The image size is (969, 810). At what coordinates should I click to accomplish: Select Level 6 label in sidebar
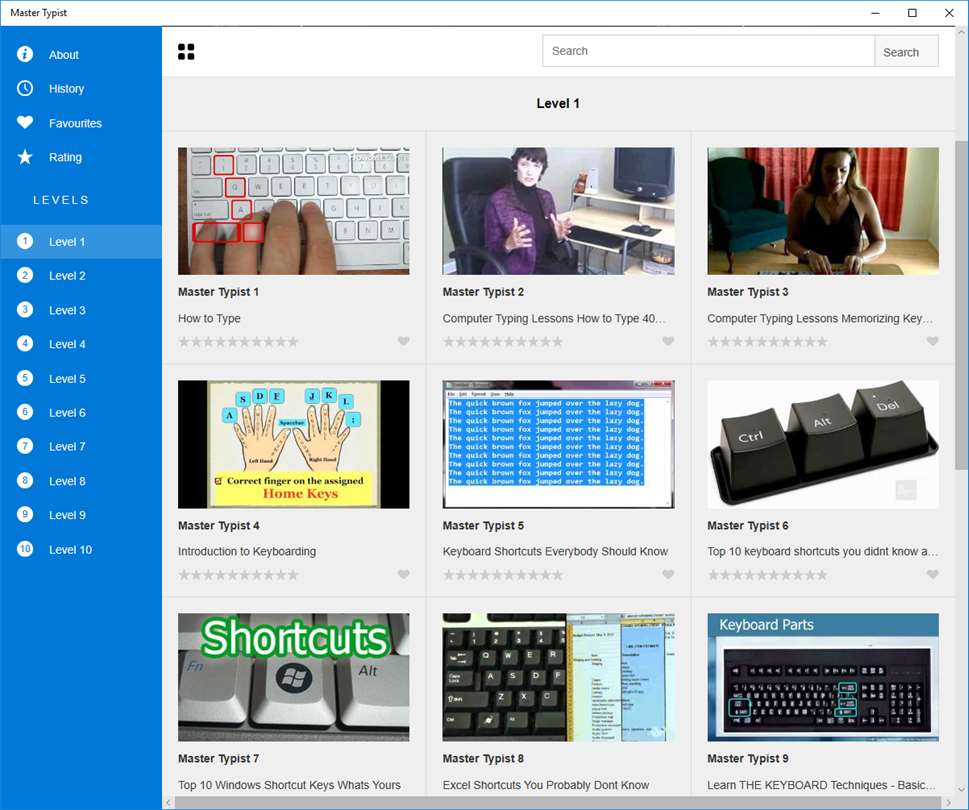pos(67,413)
